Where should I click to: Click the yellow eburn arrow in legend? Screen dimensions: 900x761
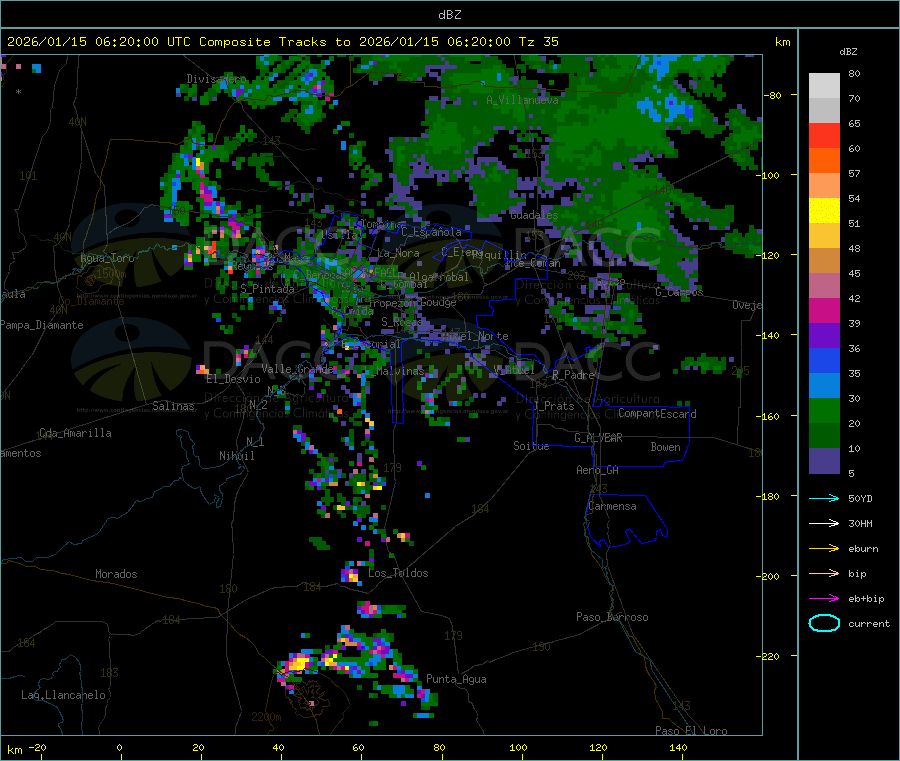point(824,548)
